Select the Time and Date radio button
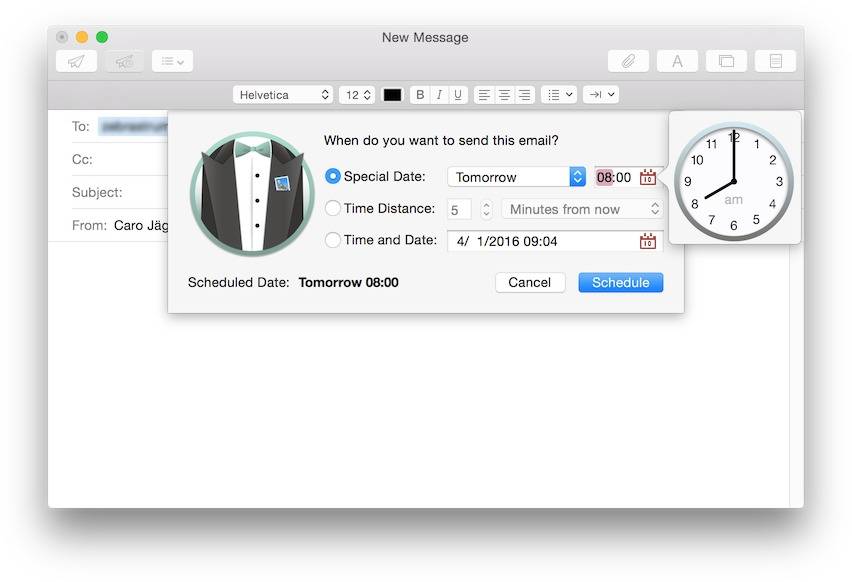Viewport: 852px width, 582px height. coord(333,240)
